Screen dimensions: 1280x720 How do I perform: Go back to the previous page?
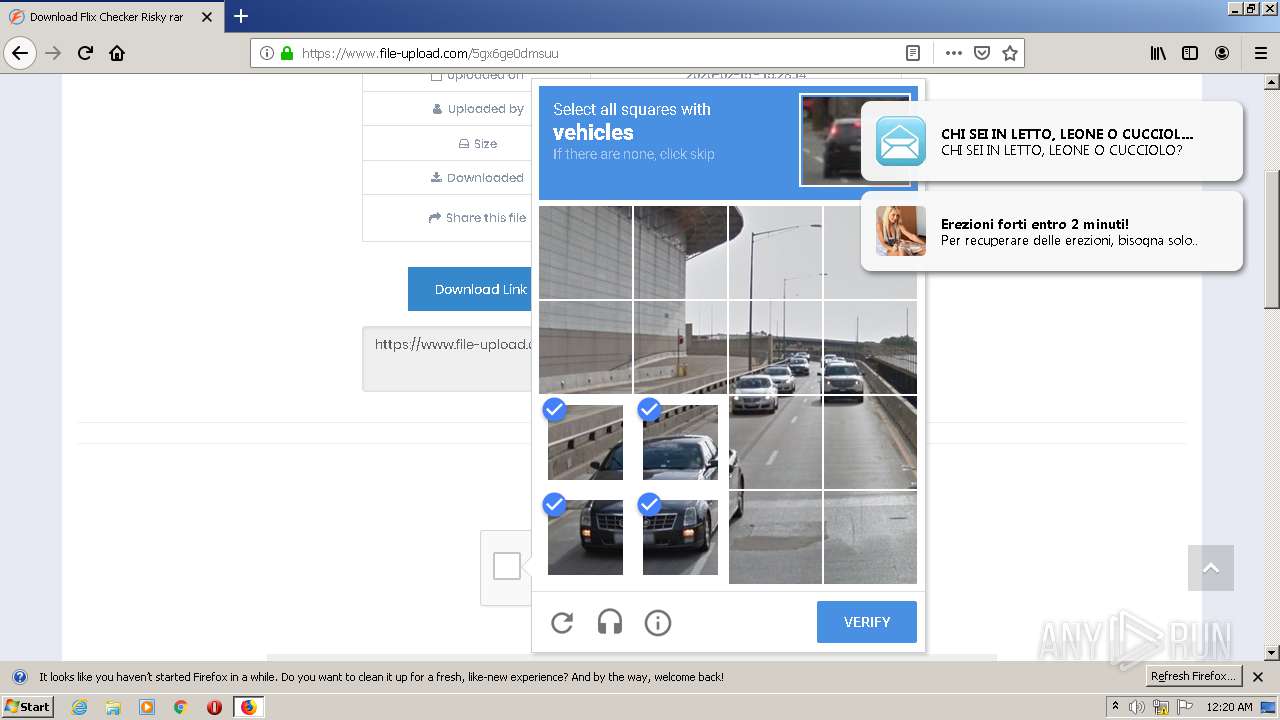point(20,53)
